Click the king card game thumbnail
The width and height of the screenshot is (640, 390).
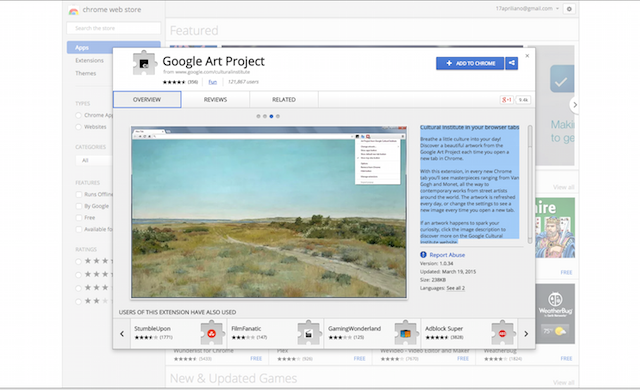point(555,228)
